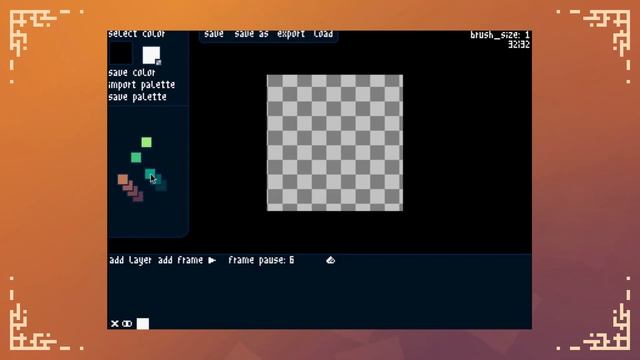This screenshot has width=640, height=360.
Task: Choose the teal palette color
Action: point(149,174)
